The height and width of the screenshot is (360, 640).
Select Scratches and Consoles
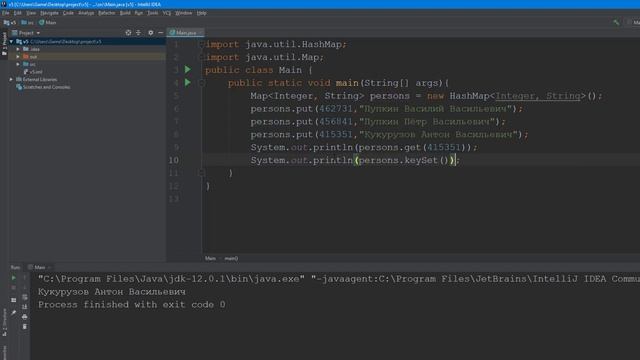pos(43,87)
